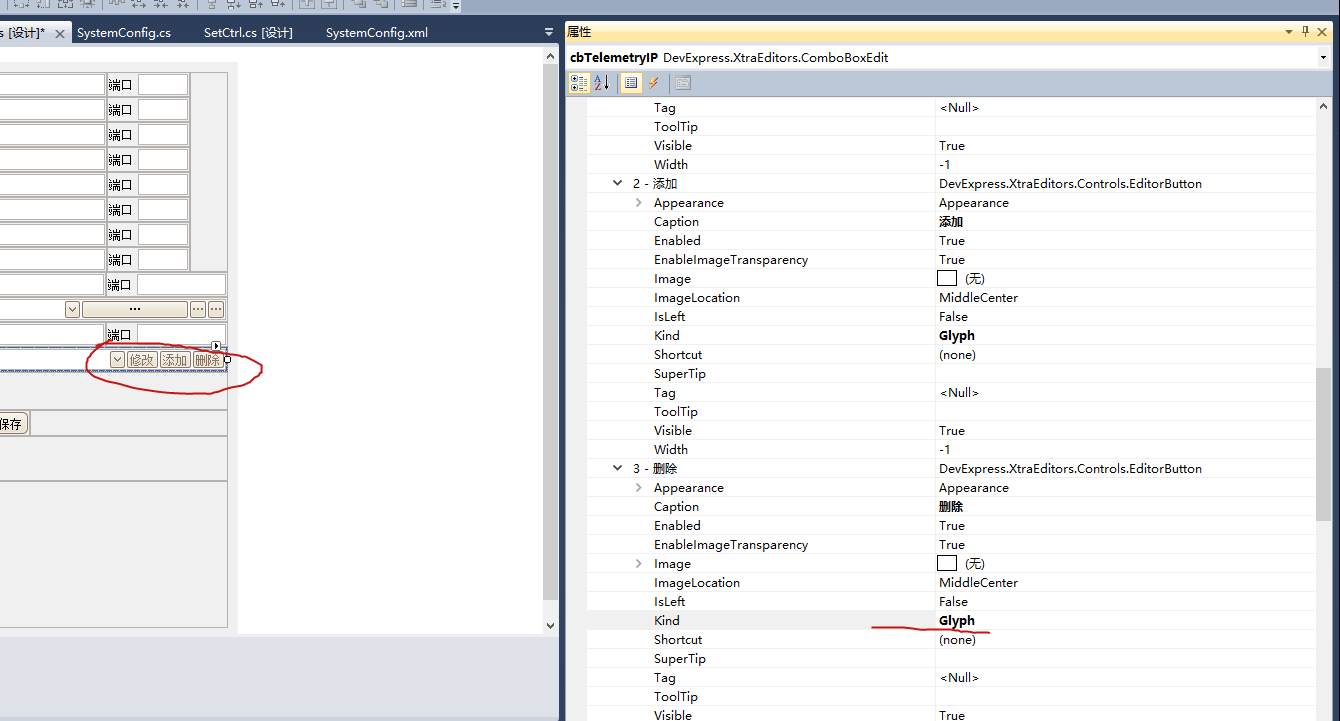The image size is (1340, 721).
Task: Switch Properties window to Categorized view
Action: tap(579, 82)
